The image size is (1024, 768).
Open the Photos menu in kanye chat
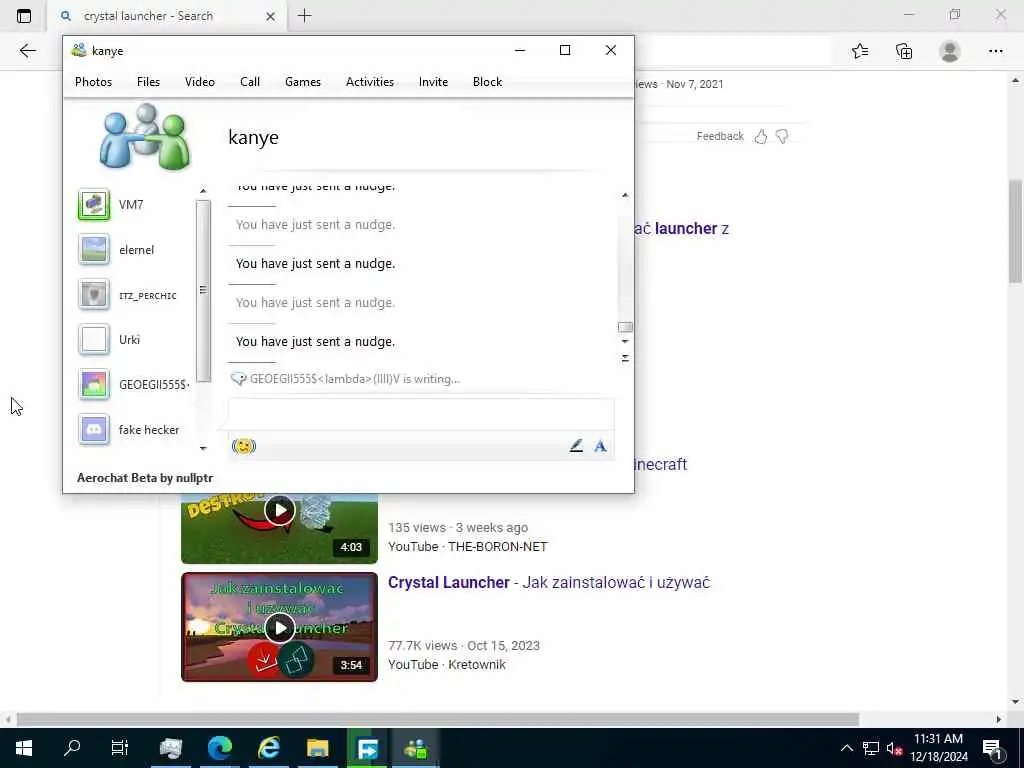pos(93,82)
